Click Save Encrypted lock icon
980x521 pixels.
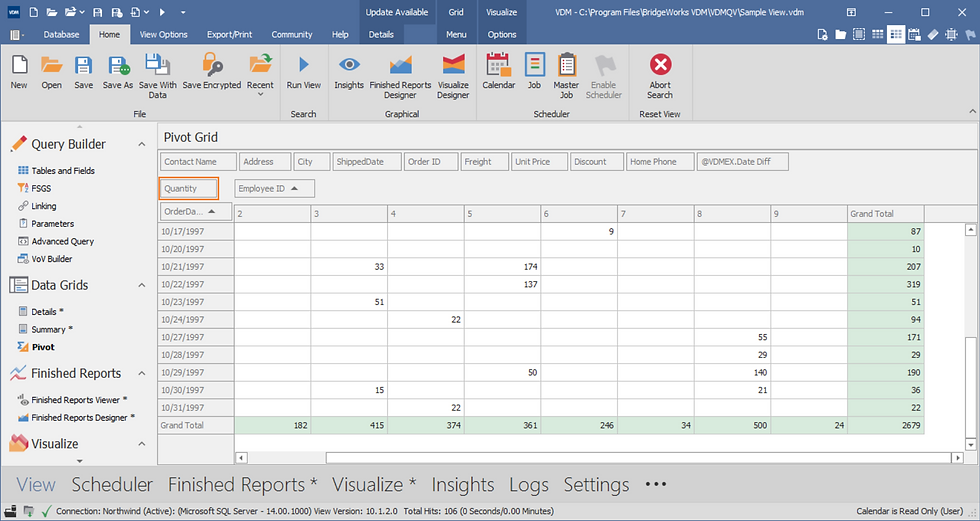click(x=212, y=72)
